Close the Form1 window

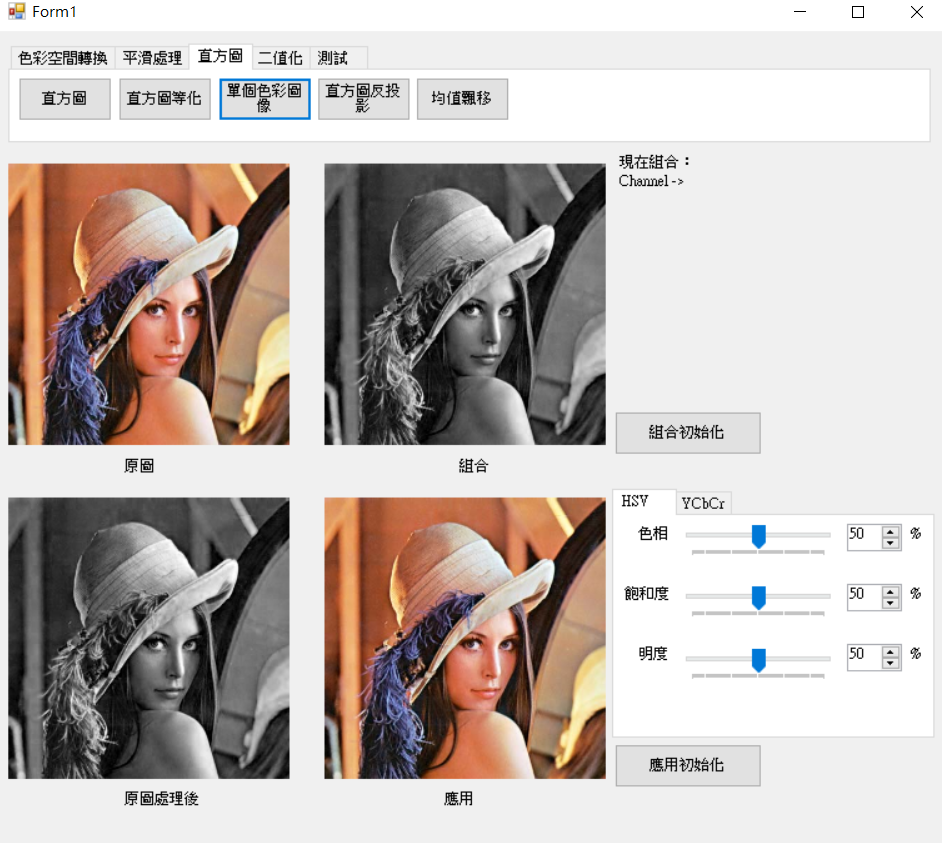click(916, 12)
